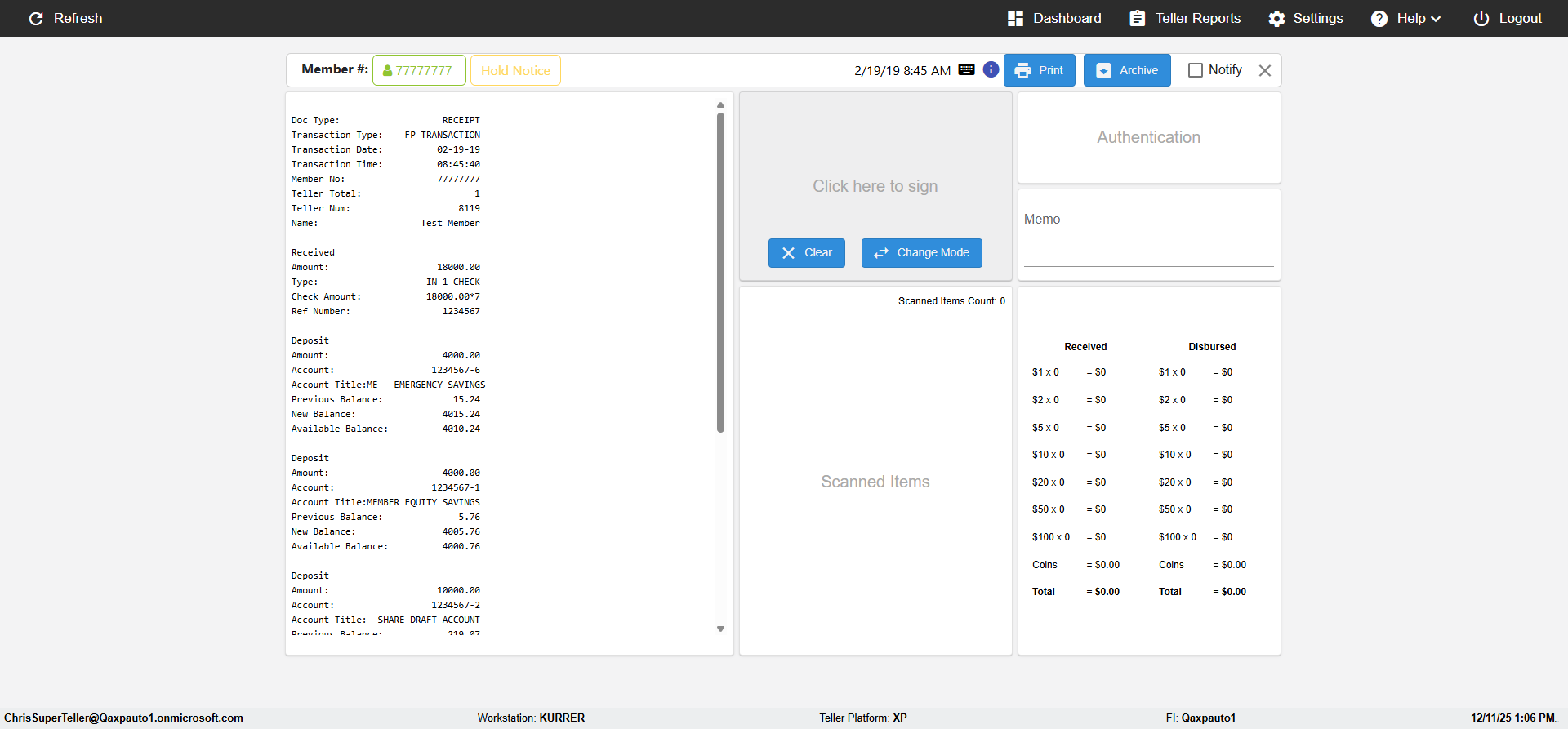Click the Logout power button

[1508, 18]
